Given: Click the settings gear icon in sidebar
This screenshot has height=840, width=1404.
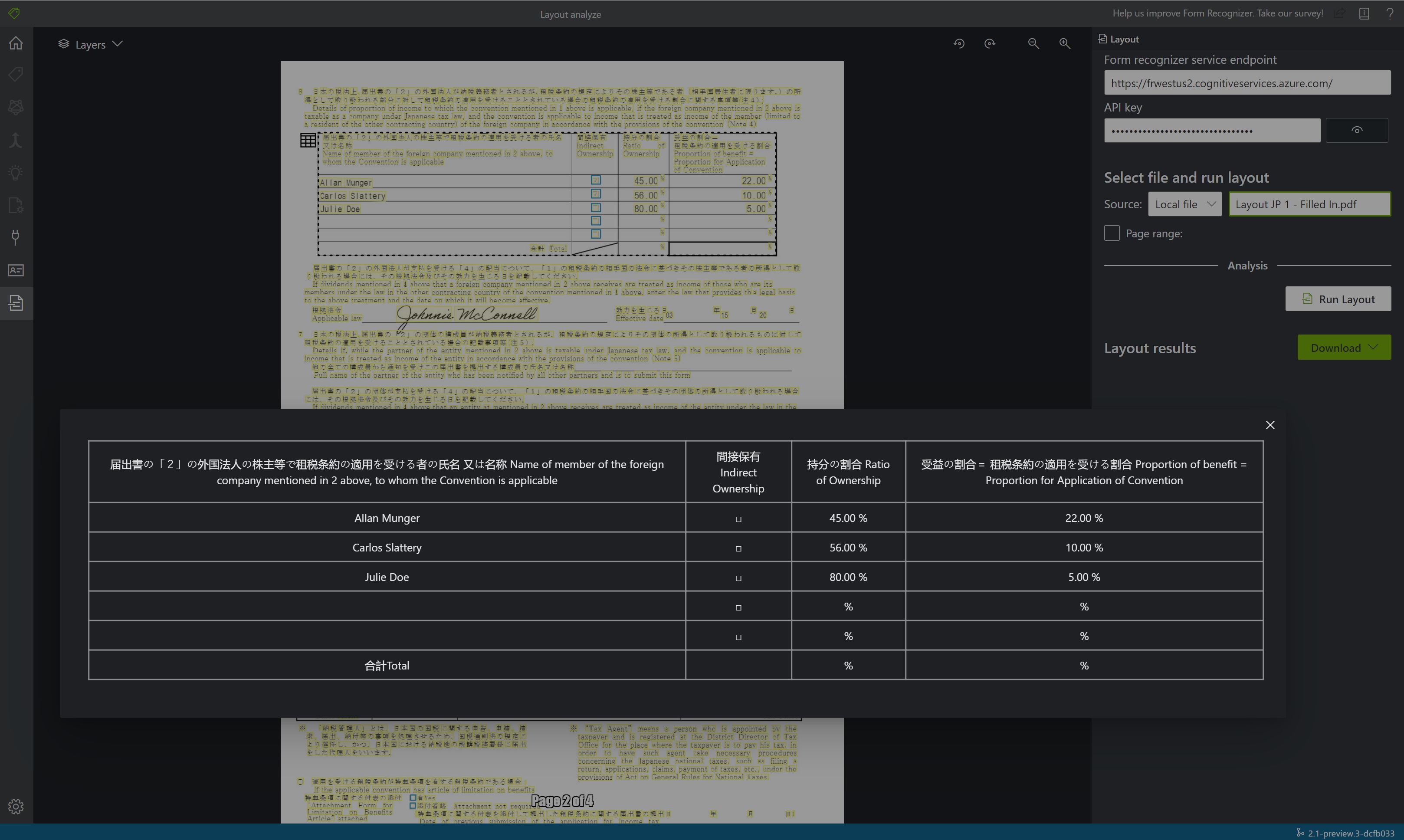Looking at the screenshot, I should 15,807.
